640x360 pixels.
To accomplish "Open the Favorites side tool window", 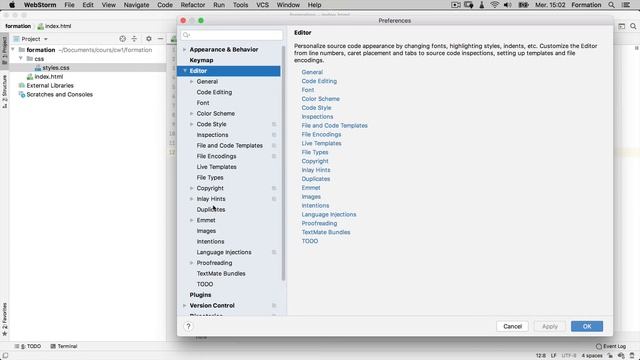I will pos(4,320).
